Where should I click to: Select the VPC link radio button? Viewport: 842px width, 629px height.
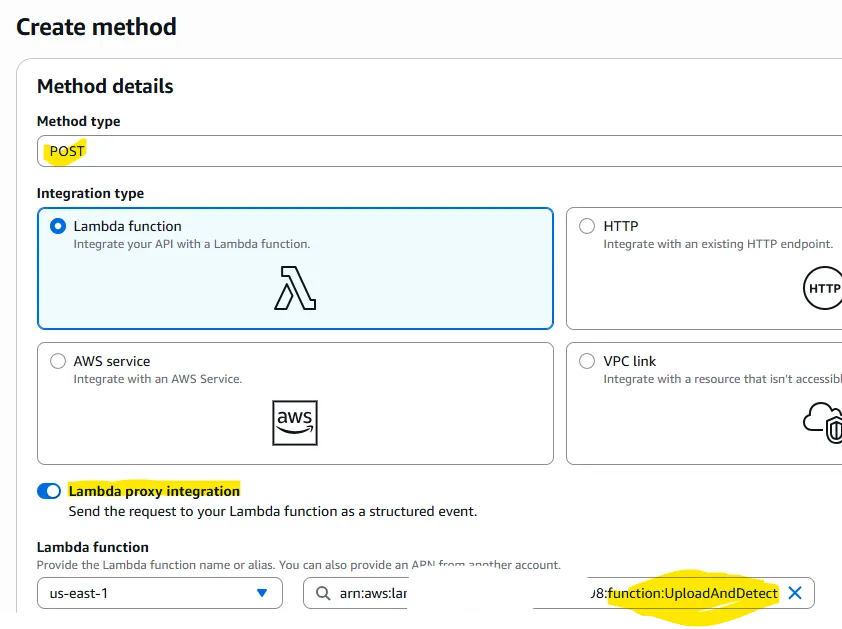[588, 361]
